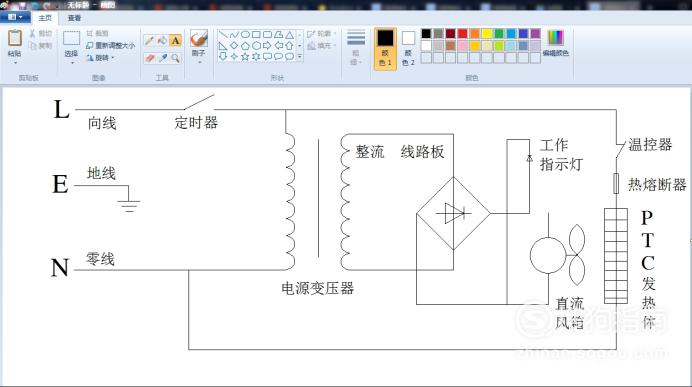Screen dimensions: 692x387
Task: Choose the Rounded rectangle shape
Action: (267, 34)
